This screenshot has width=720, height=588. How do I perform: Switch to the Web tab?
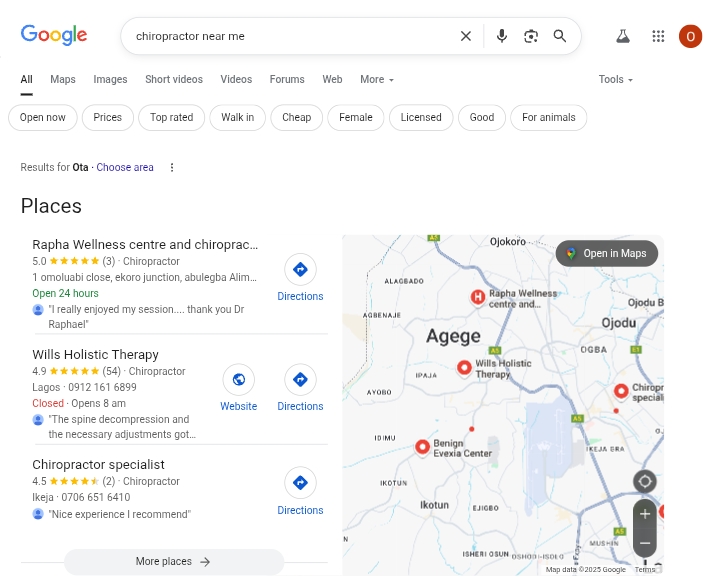[332, 79]
